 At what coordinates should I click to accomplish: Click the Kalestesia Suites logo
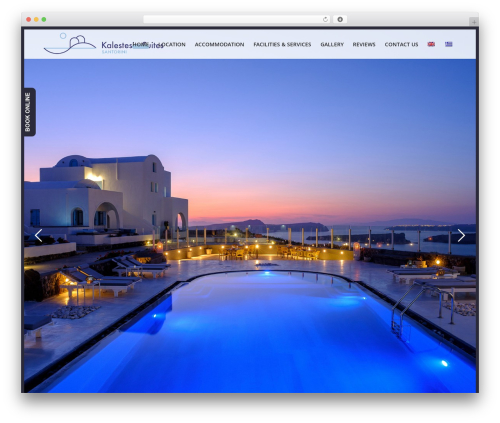pos(103,44)
